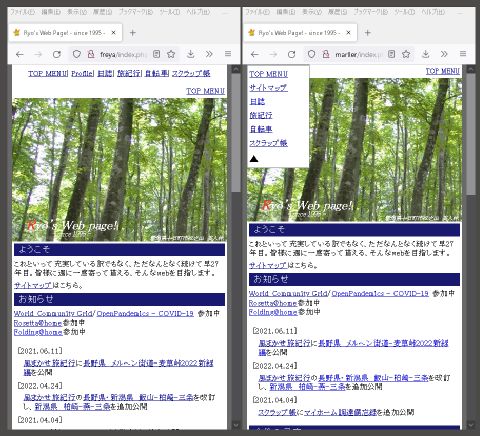Click the shield tracking protection icon, left window
Viewport: 480px width, 436px height.
[x=77, y=54]
